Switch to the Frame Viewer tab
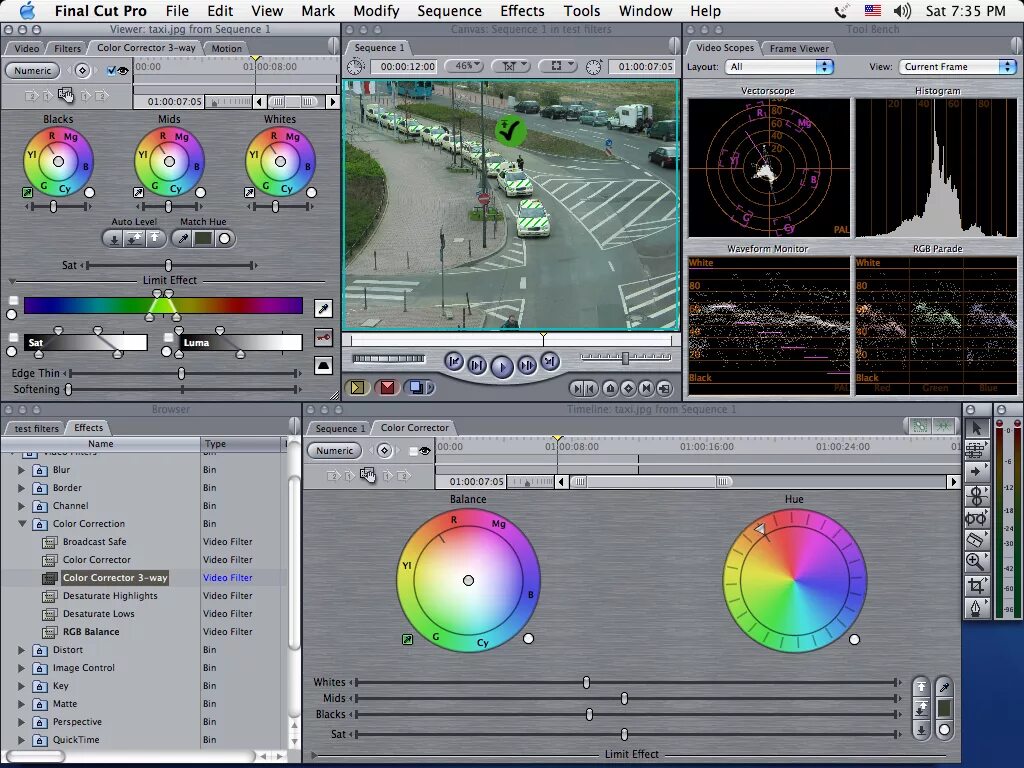1024x768 pixels. [799, 48]
